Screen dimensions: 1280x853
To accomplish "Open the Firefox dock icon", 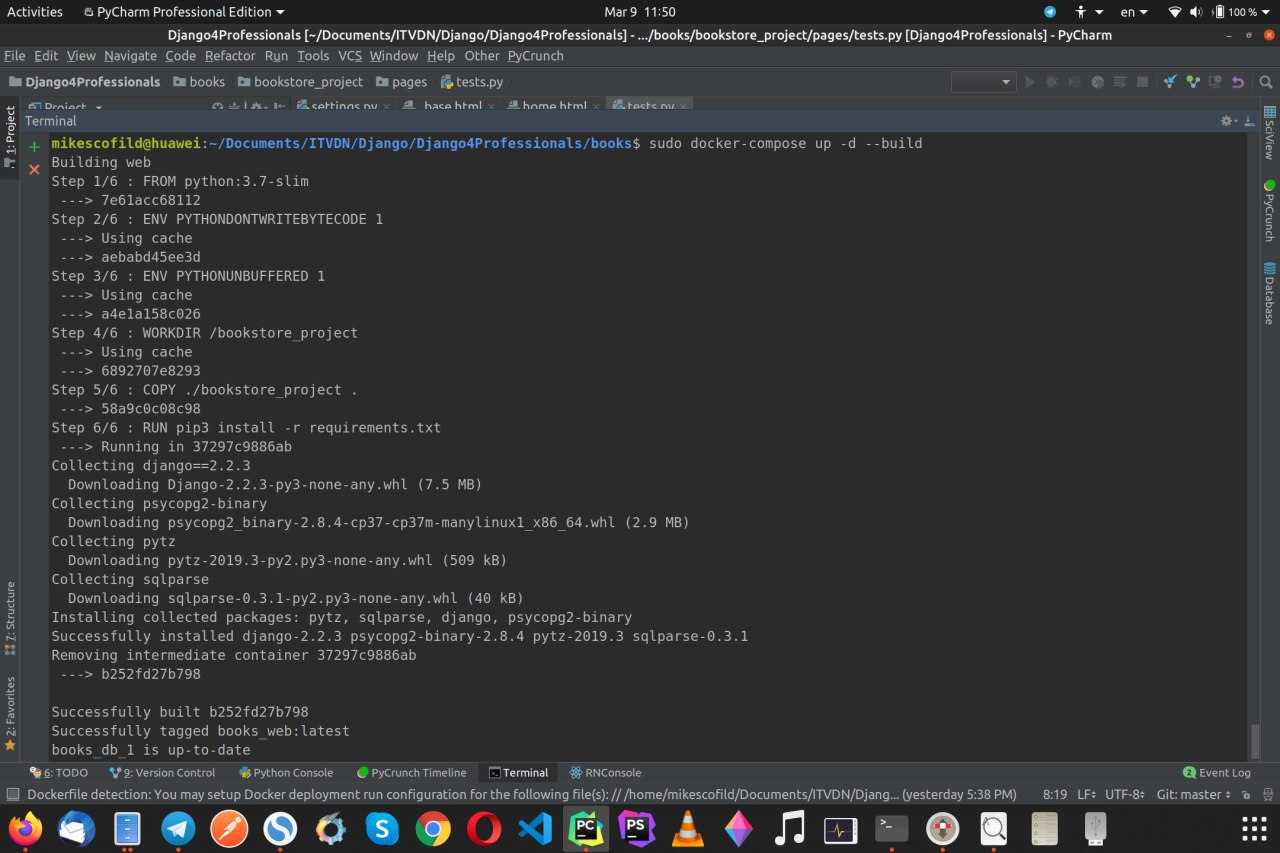I will coord(27,828).
